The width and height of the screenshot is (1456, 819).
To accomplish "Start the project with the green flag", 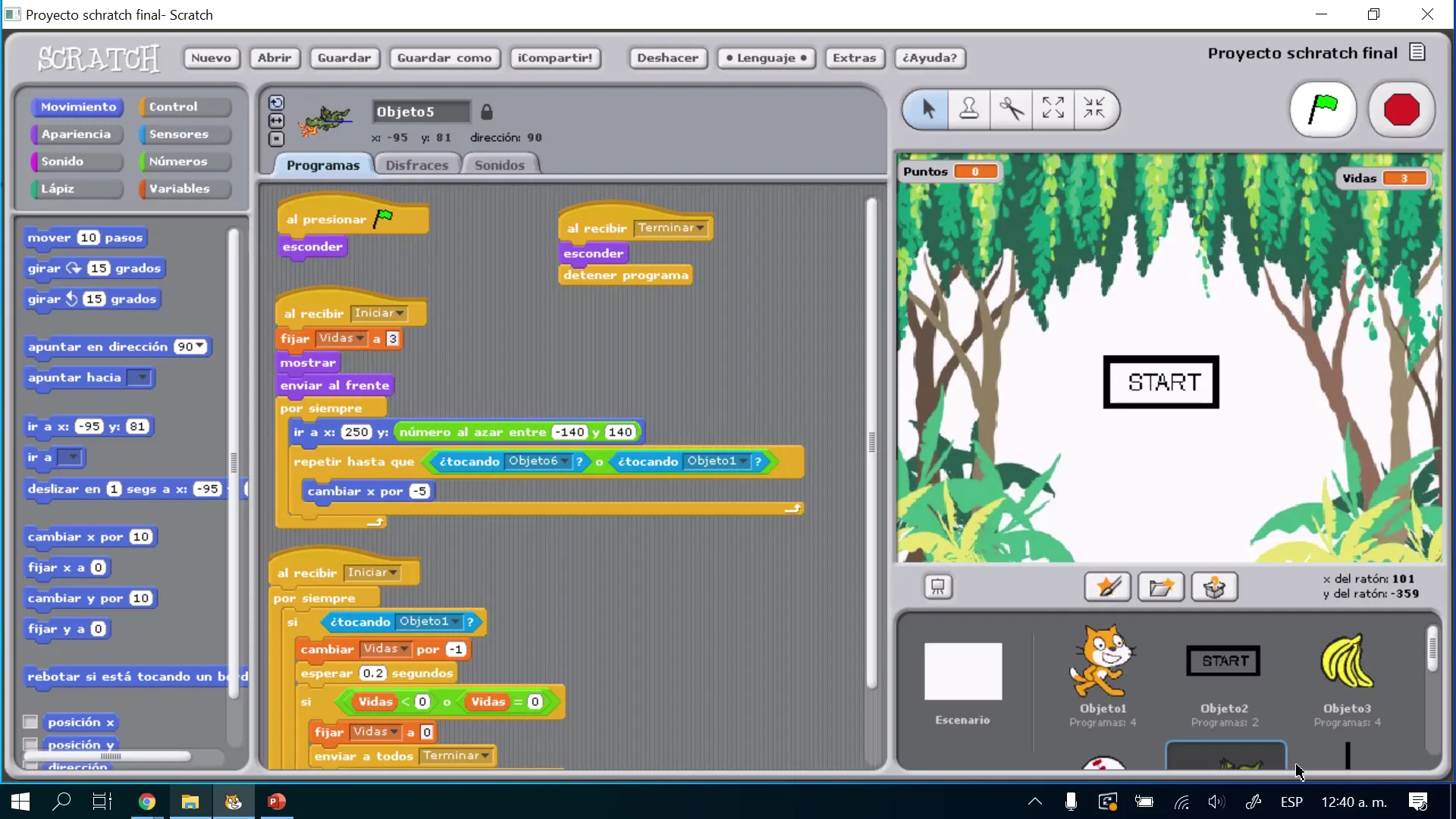I will (1323, 110).
